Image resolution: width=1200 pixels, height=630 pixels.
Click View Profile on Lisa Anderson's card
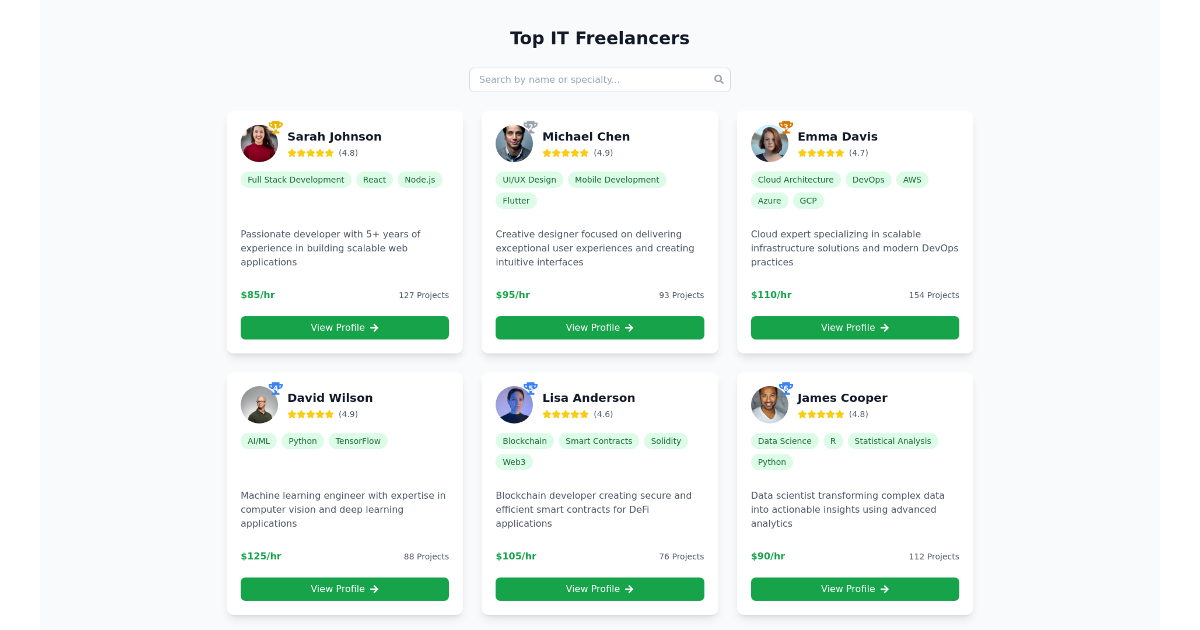pos(600,589)
